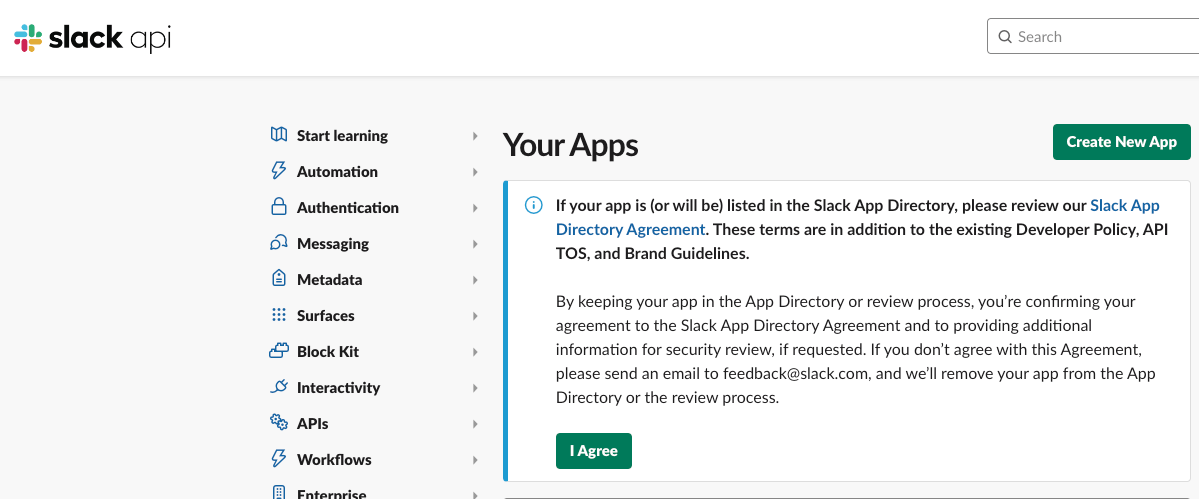The image size is (1199, 499).
Task: Click the Block Kit bricks icon
Action: (279, 351)
